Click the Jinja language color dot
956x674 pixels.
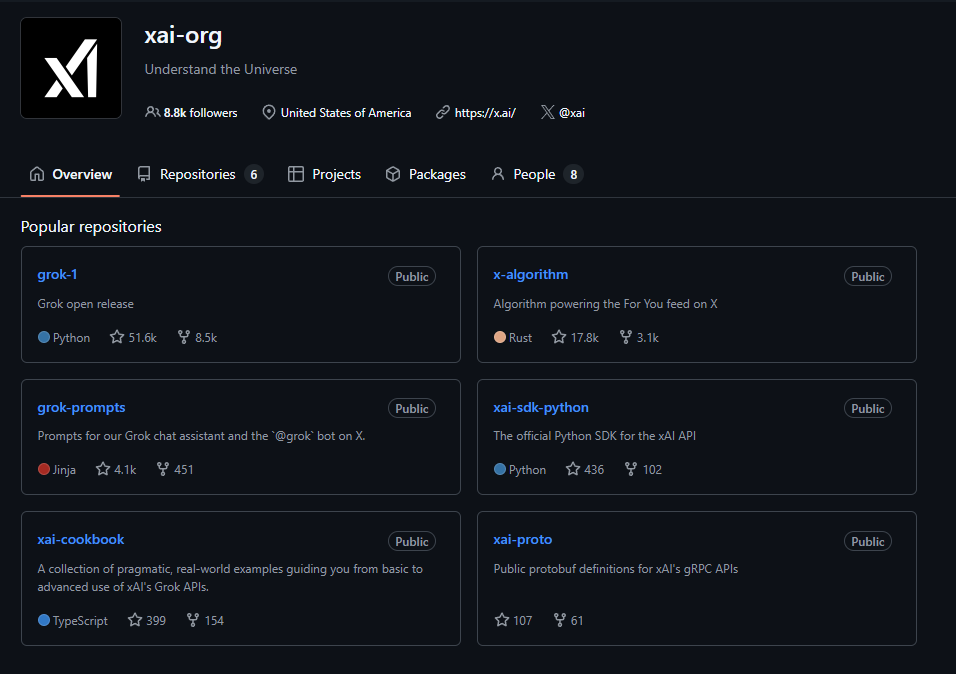pos(44,469)
